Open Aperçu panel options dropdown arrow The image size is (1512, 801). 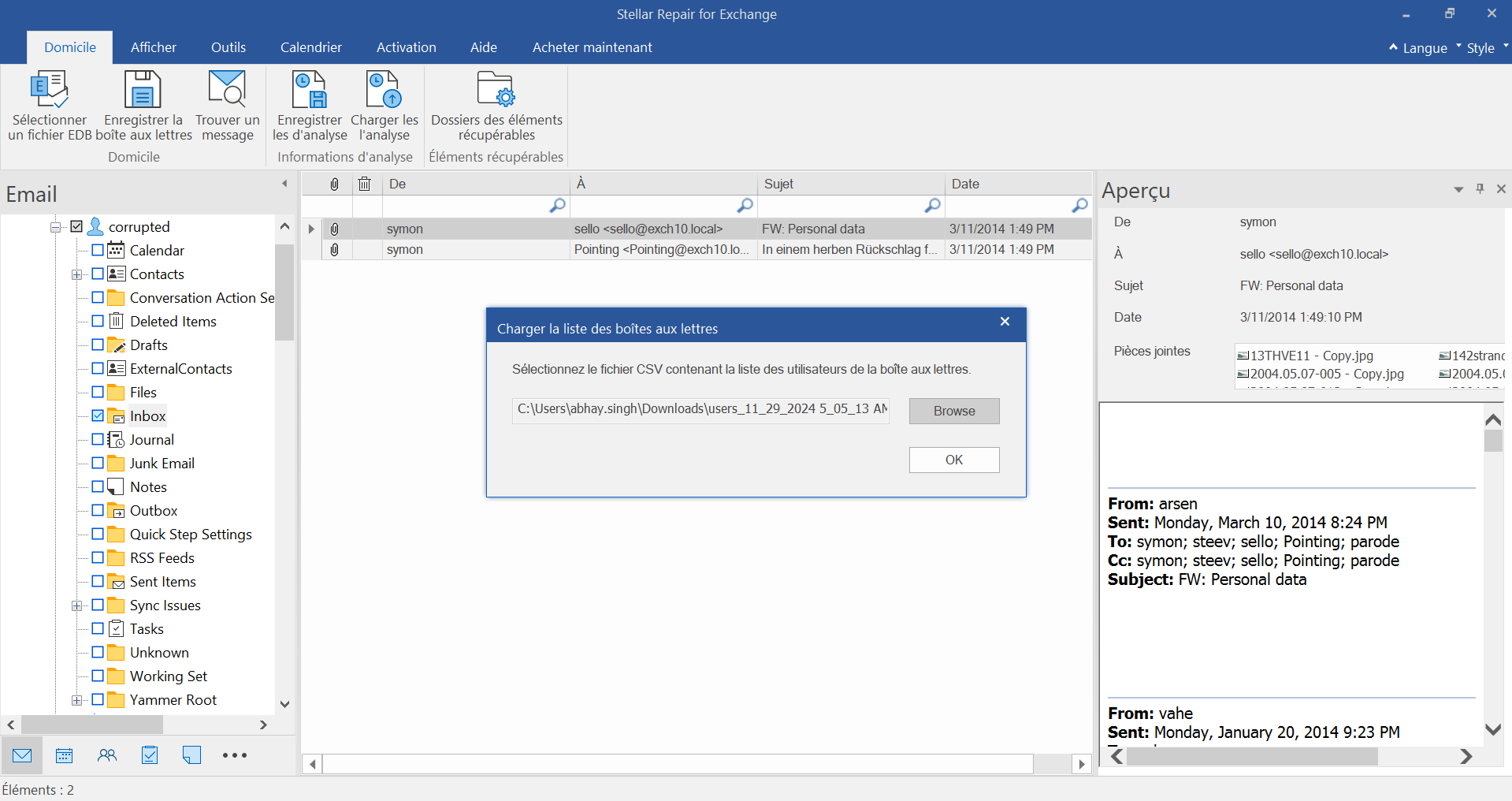[1458, 189]
